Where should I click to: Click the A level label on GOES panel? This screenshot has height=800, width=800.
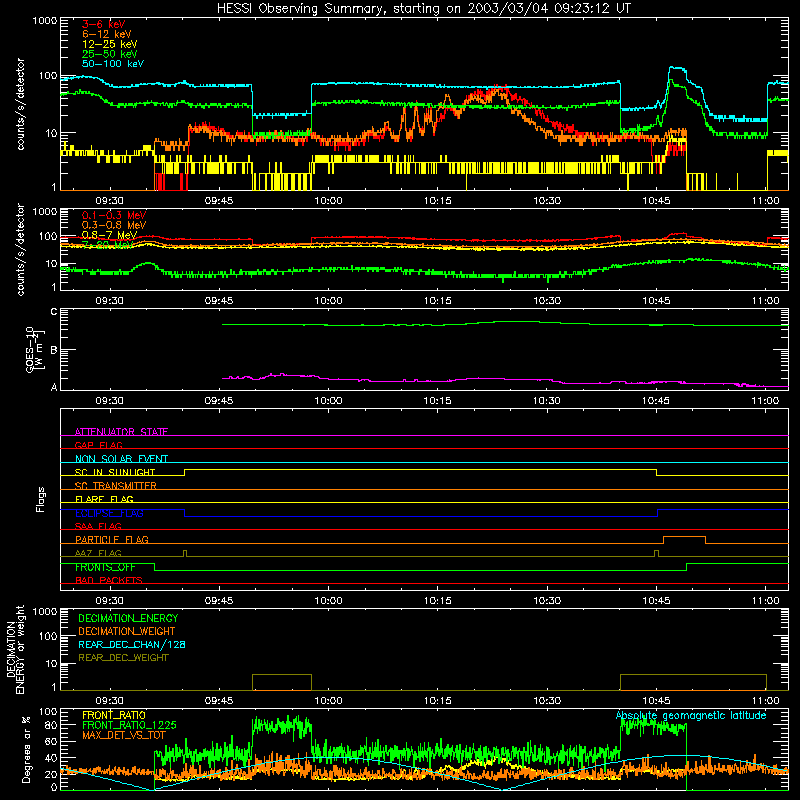pos(54,387)
